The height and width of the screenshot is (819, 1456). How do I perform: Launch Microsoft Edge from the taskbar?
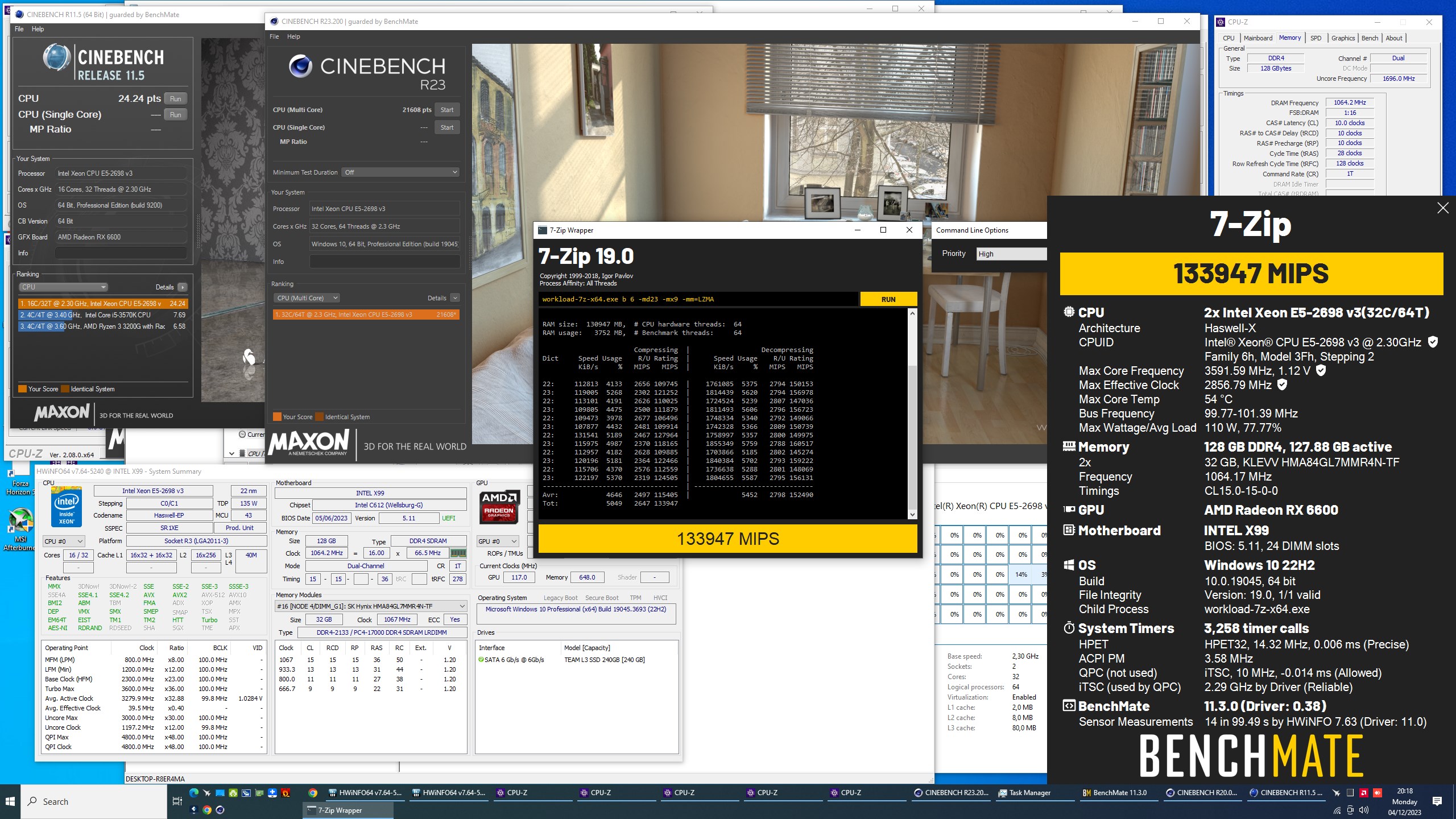(x=194, y=793)
